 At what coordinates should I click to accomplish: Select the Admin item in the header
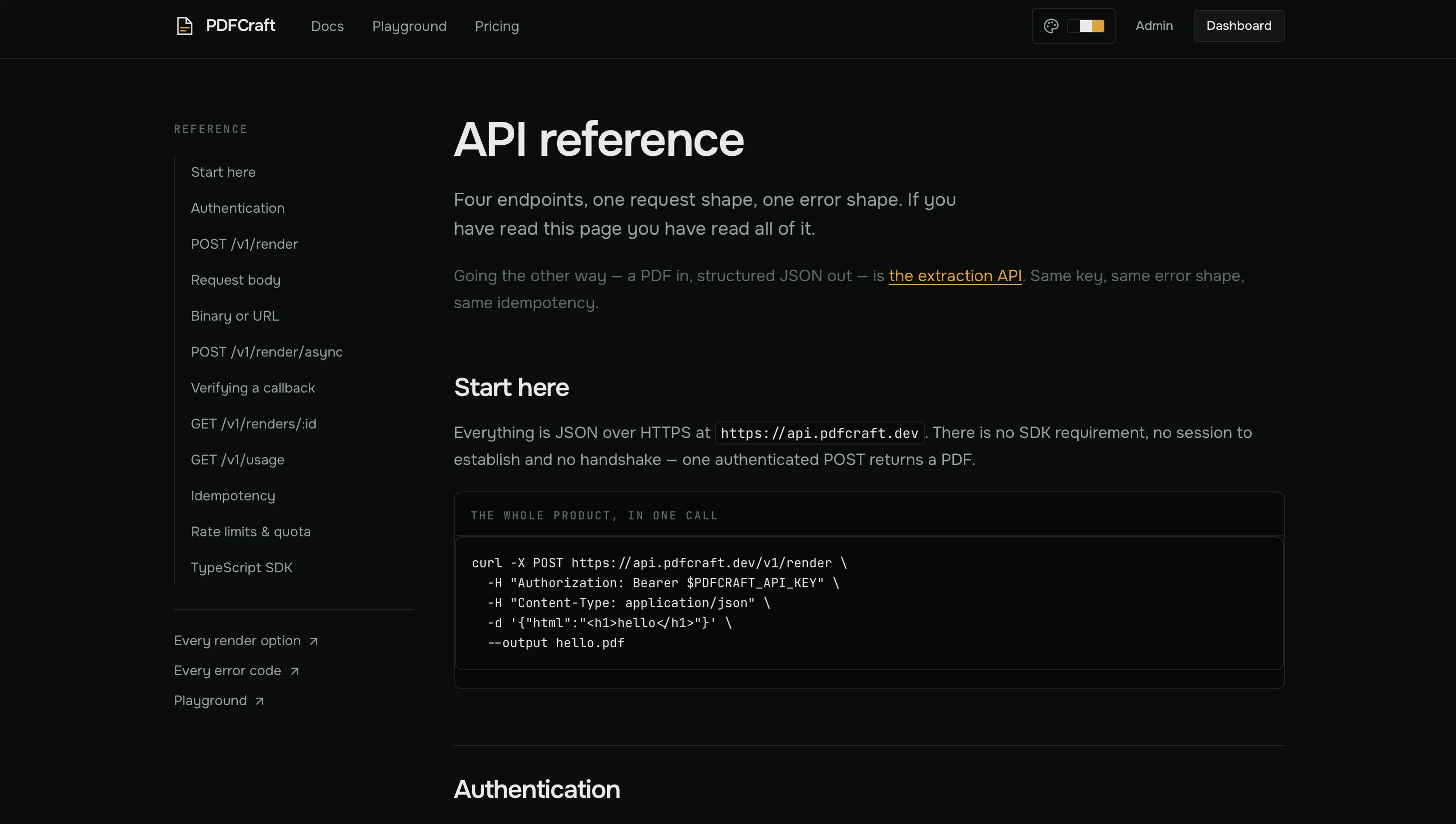[1154, 25]
